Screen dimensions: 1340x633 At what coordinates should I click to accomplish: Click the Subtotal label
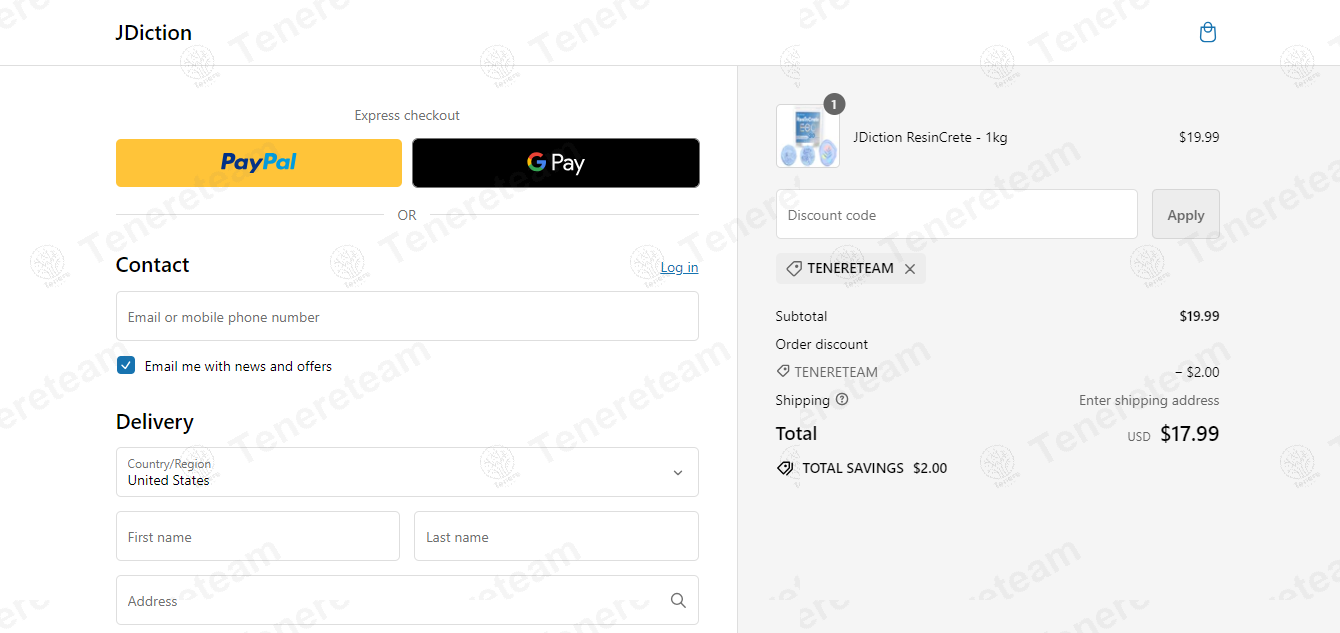point(802,316)
